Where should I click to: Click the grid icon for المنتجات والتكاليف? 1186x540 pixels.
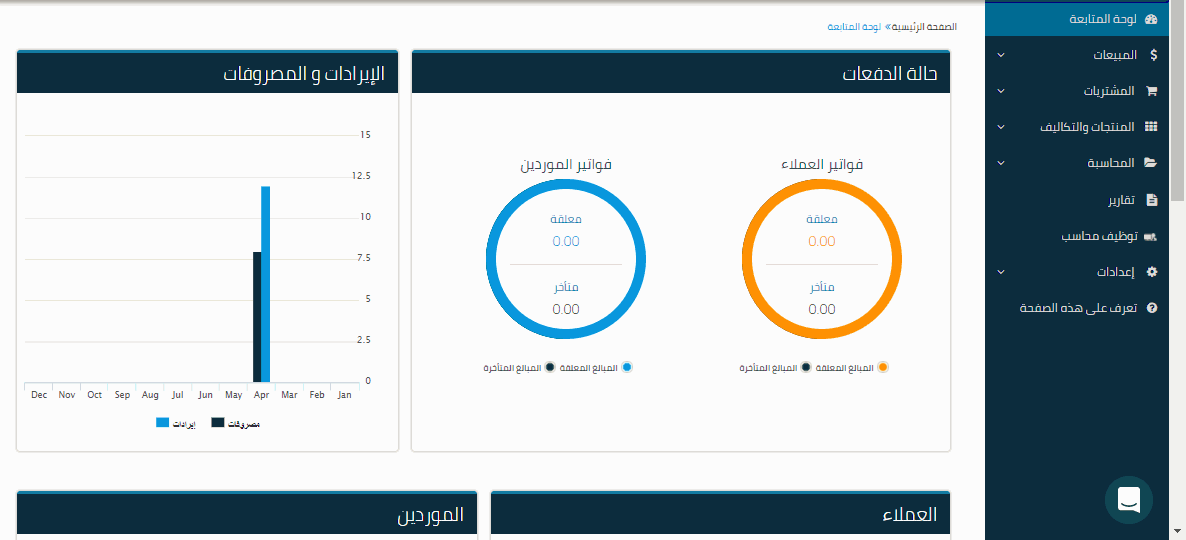1151,127
